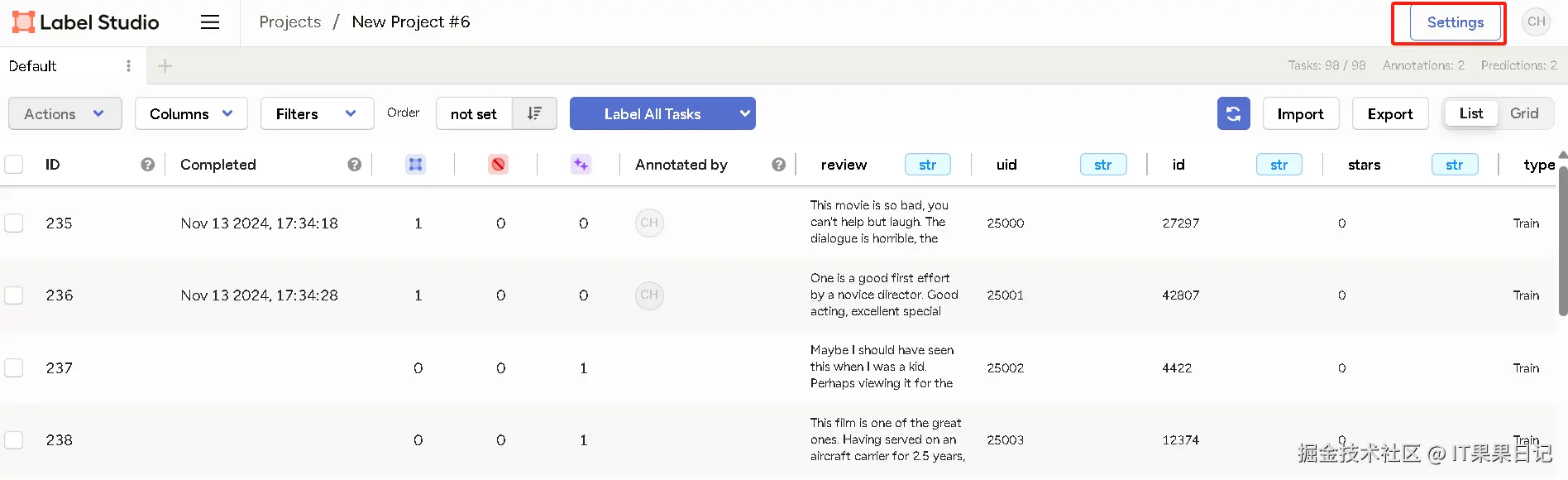Add a new tab with plus icon

(165, 66)
